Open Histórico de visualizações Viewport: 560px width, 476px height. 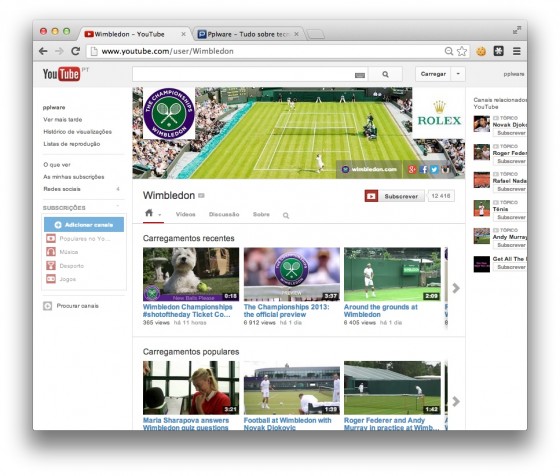pyautogui.click(x=78, y=132)
